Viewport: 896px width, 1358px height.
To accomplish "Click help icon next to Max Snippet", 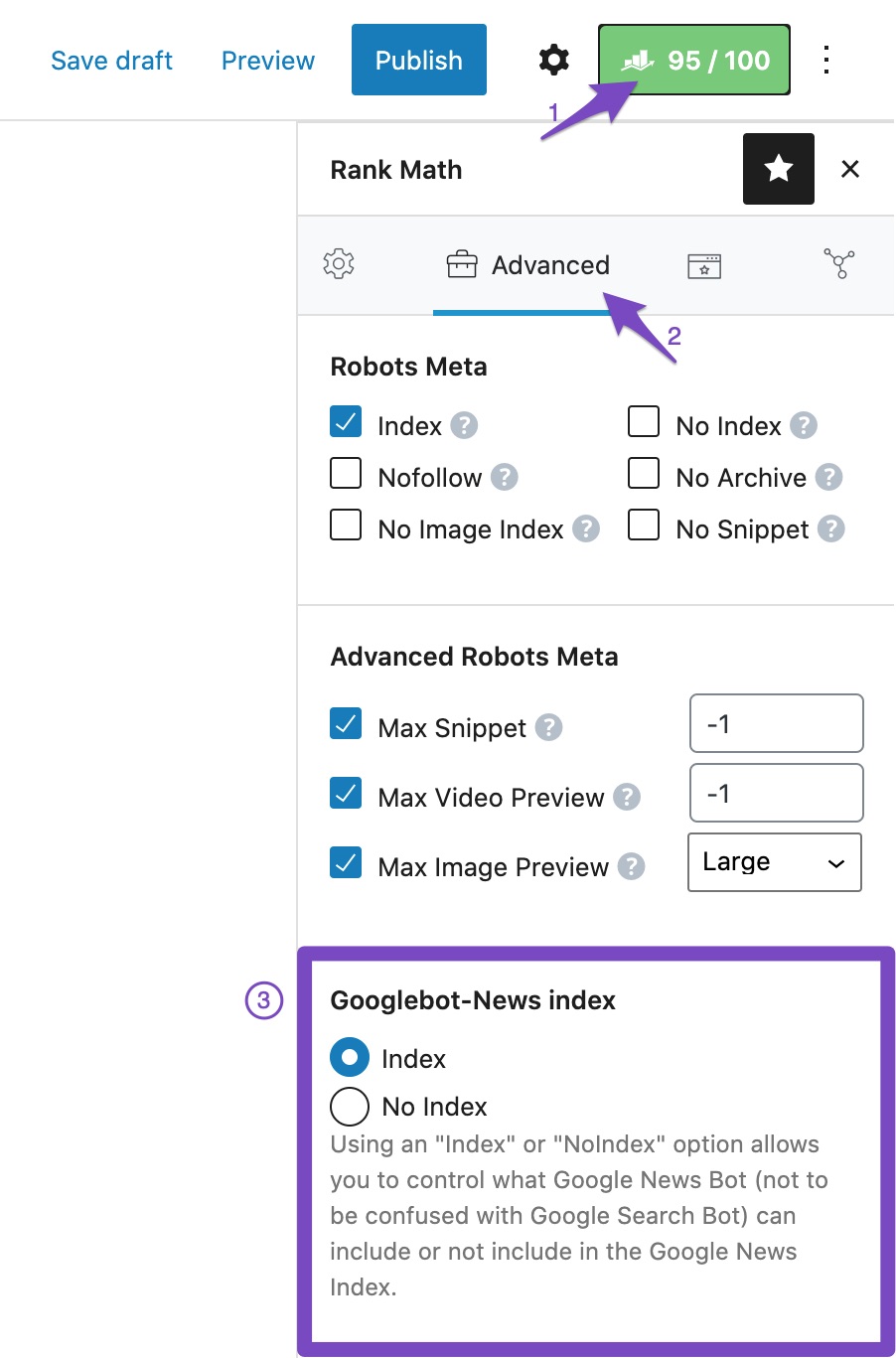I will pos(549,727).
